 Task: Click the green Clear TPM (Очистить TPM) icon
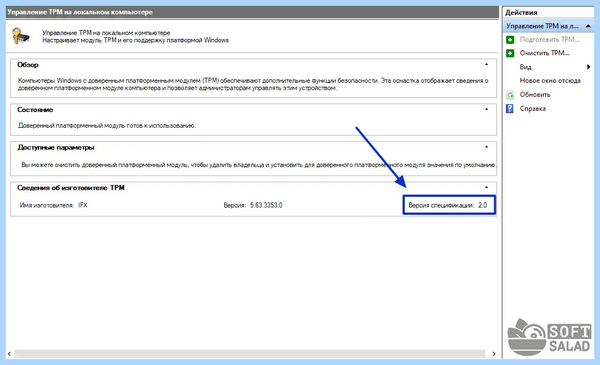pos(510,53)
